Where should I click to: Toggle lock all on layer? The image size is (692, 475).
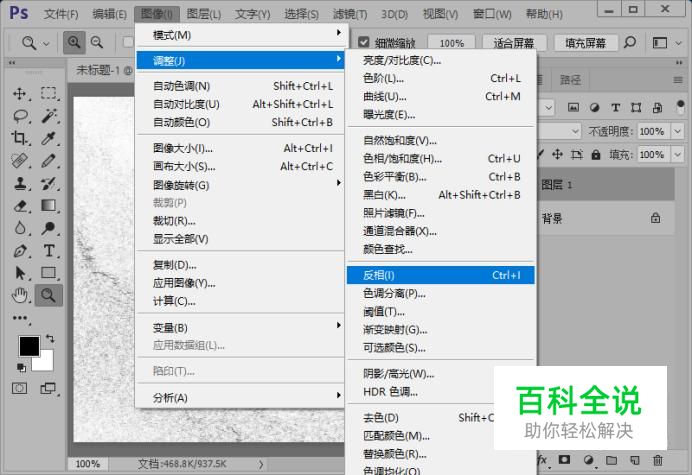tap(596, 155)
